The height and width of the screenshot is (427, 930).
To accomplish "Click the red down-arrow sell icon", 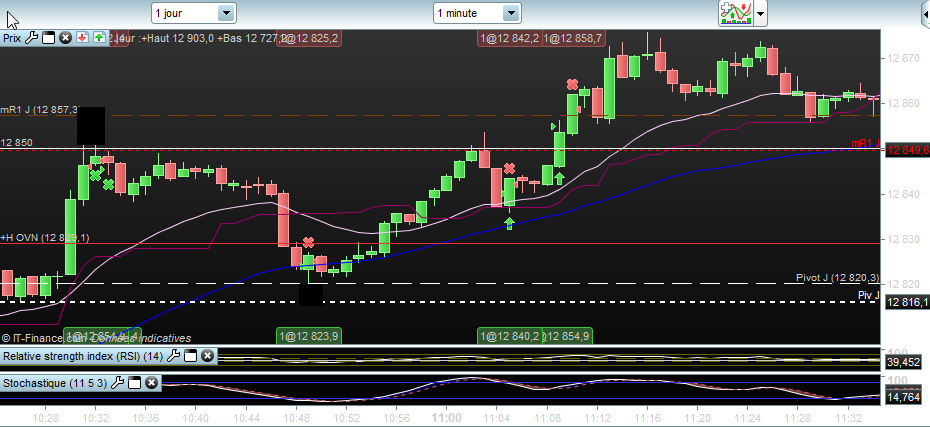I will (82, 38).
